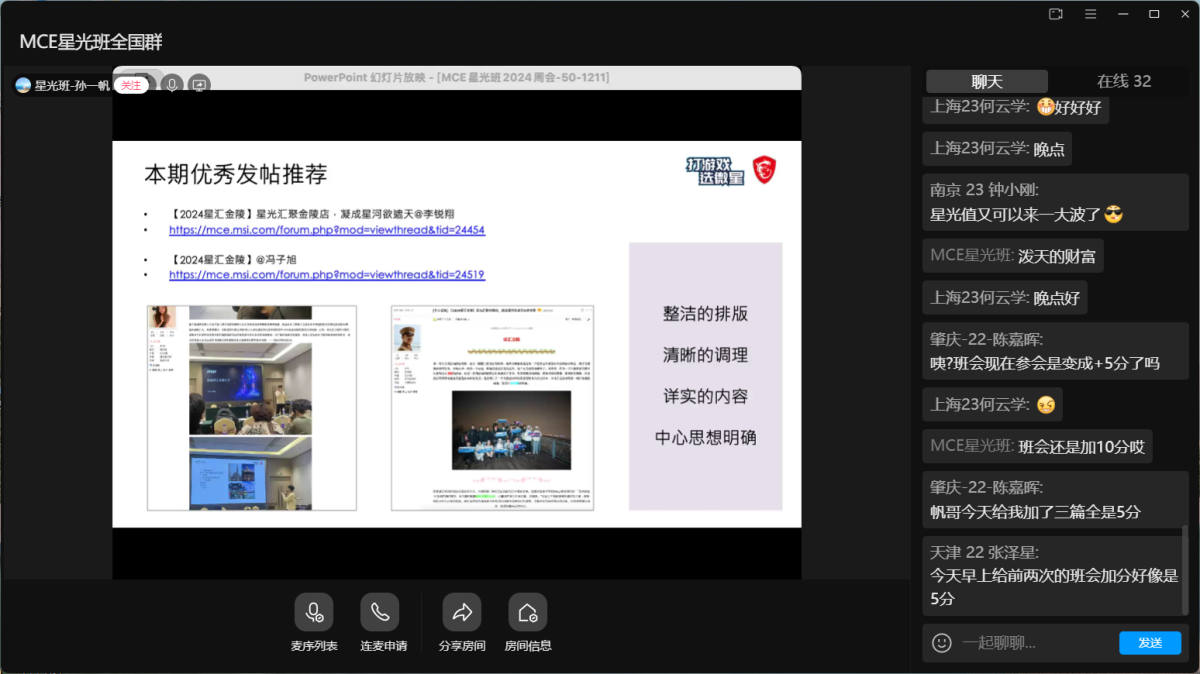Viewport: 1200px width, 674px height.
Task: Click the forum link ending in tid=24519
Action: pos(326,275)
